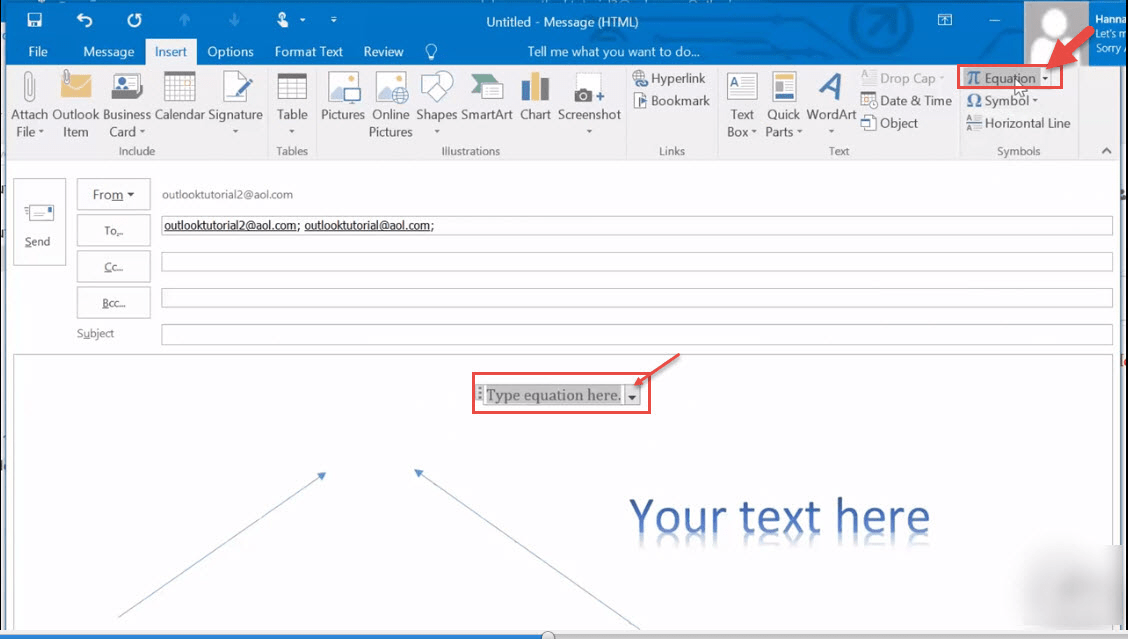This screenshot has width=1128, height=639.
Task: Open the equation options dropdown arrow
Action: tap(632, 396)
